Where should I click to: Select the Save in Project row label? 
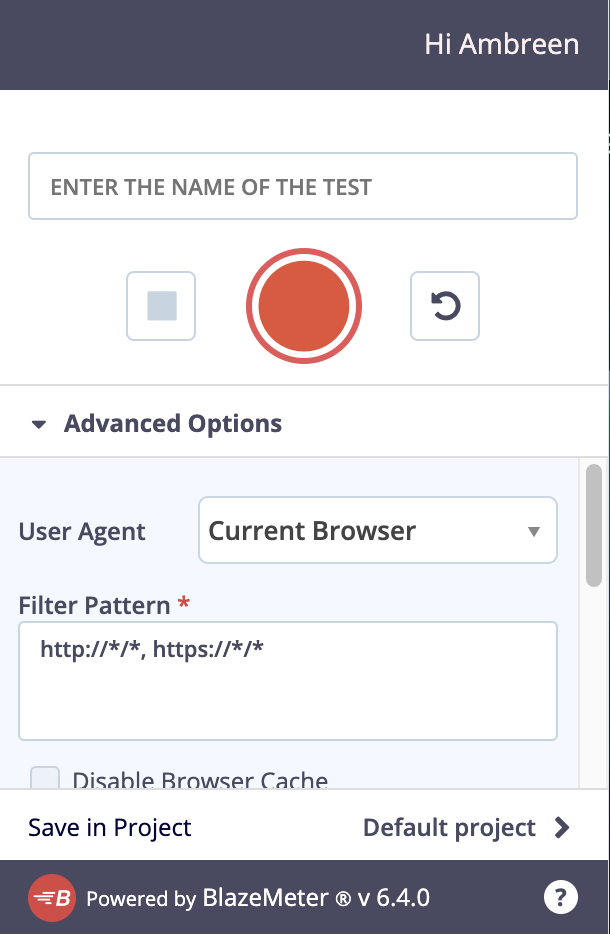110,828
